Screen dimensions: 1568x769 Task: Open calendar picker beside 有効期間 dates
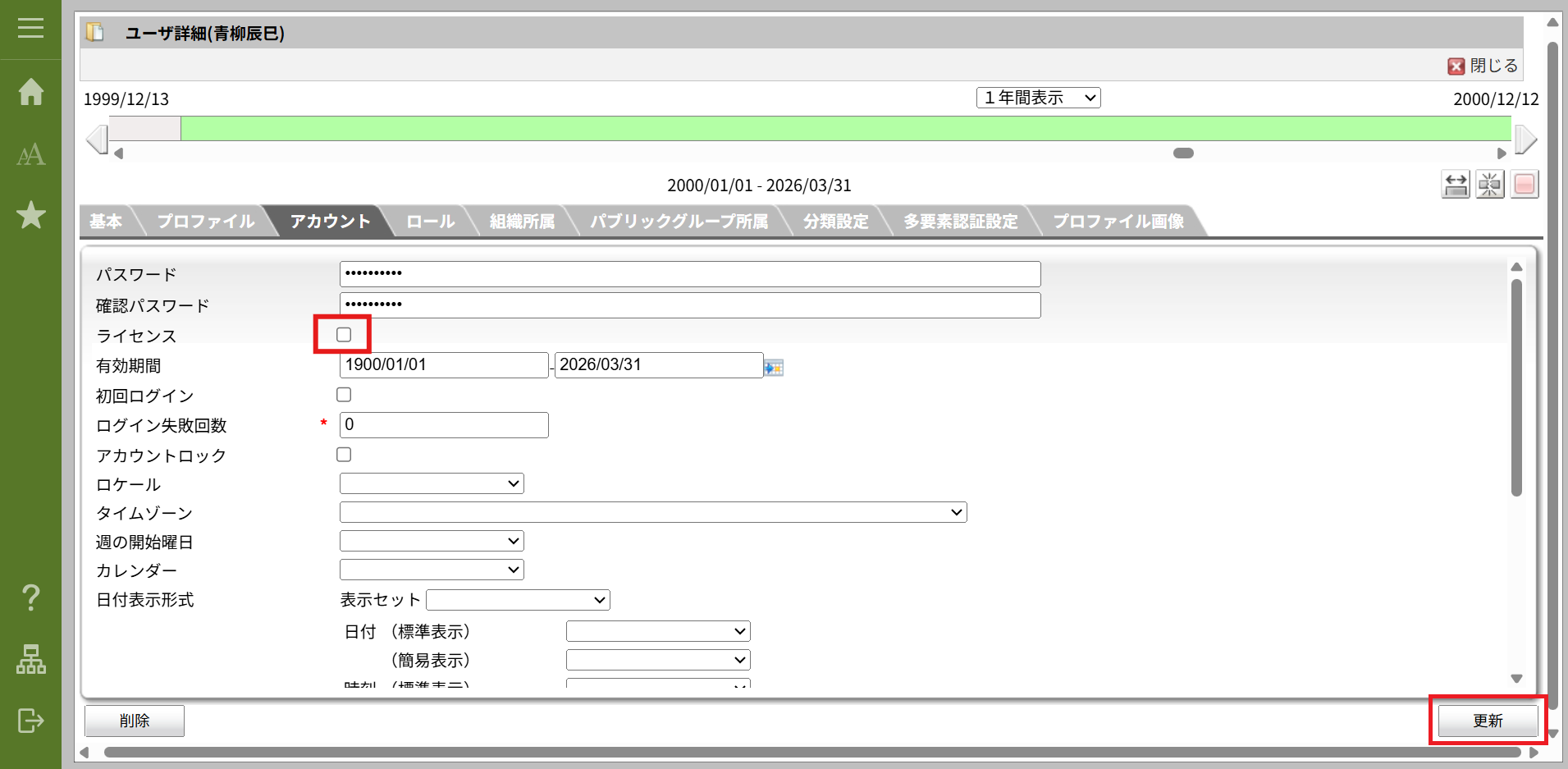click(x=773, y=368)
